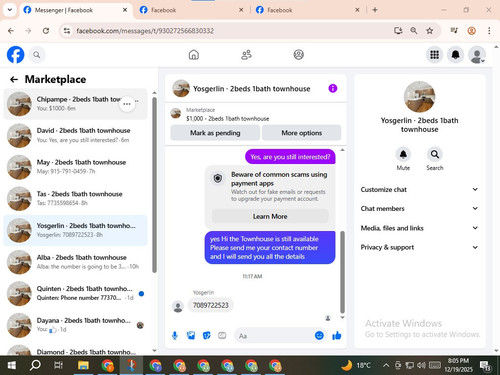Click the chat messages scrollbar
The width and height of the screenshot is (500, 375).
342,272
